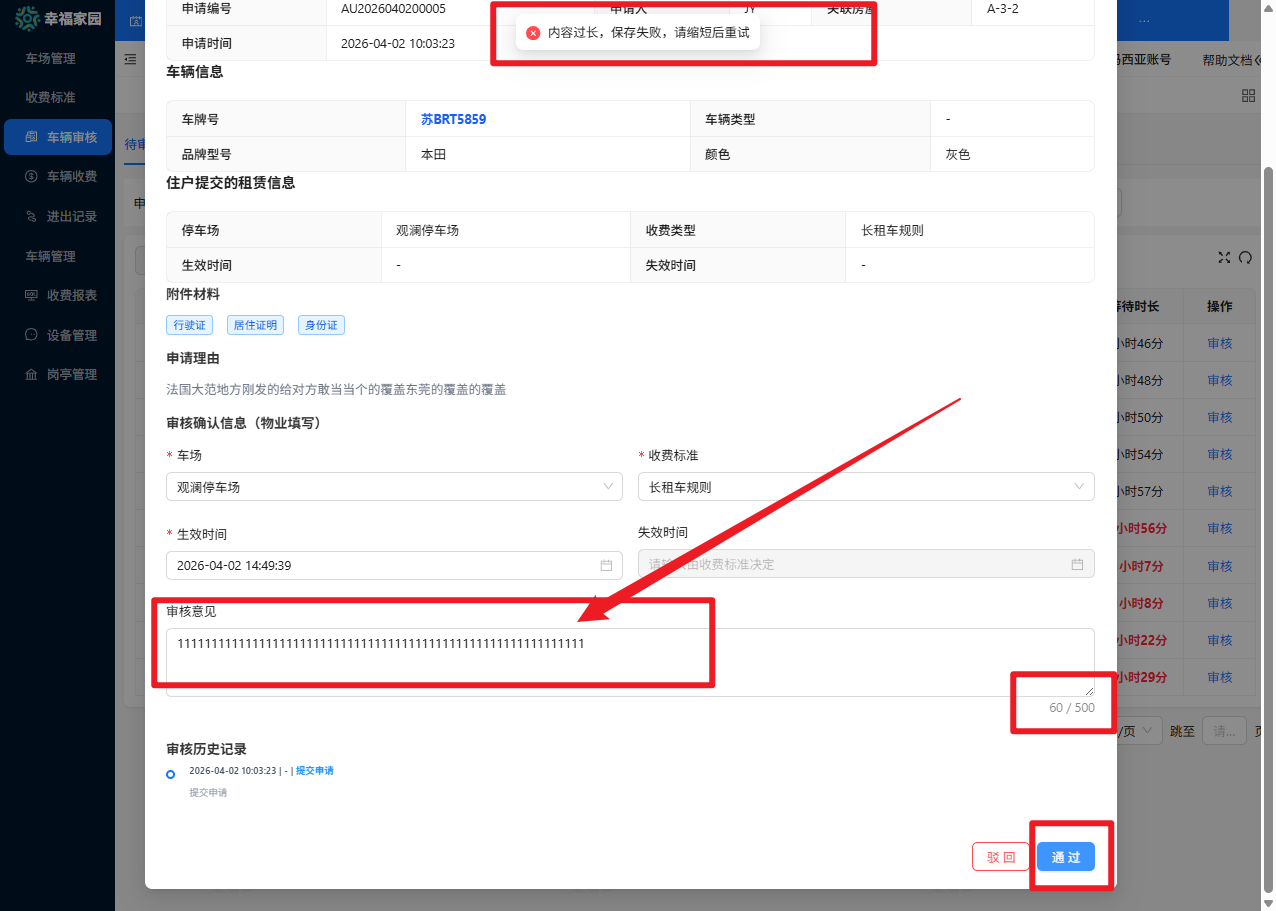Click the 进出记录 sidebar icon
Screen dimensions: 1276x911
32,216
